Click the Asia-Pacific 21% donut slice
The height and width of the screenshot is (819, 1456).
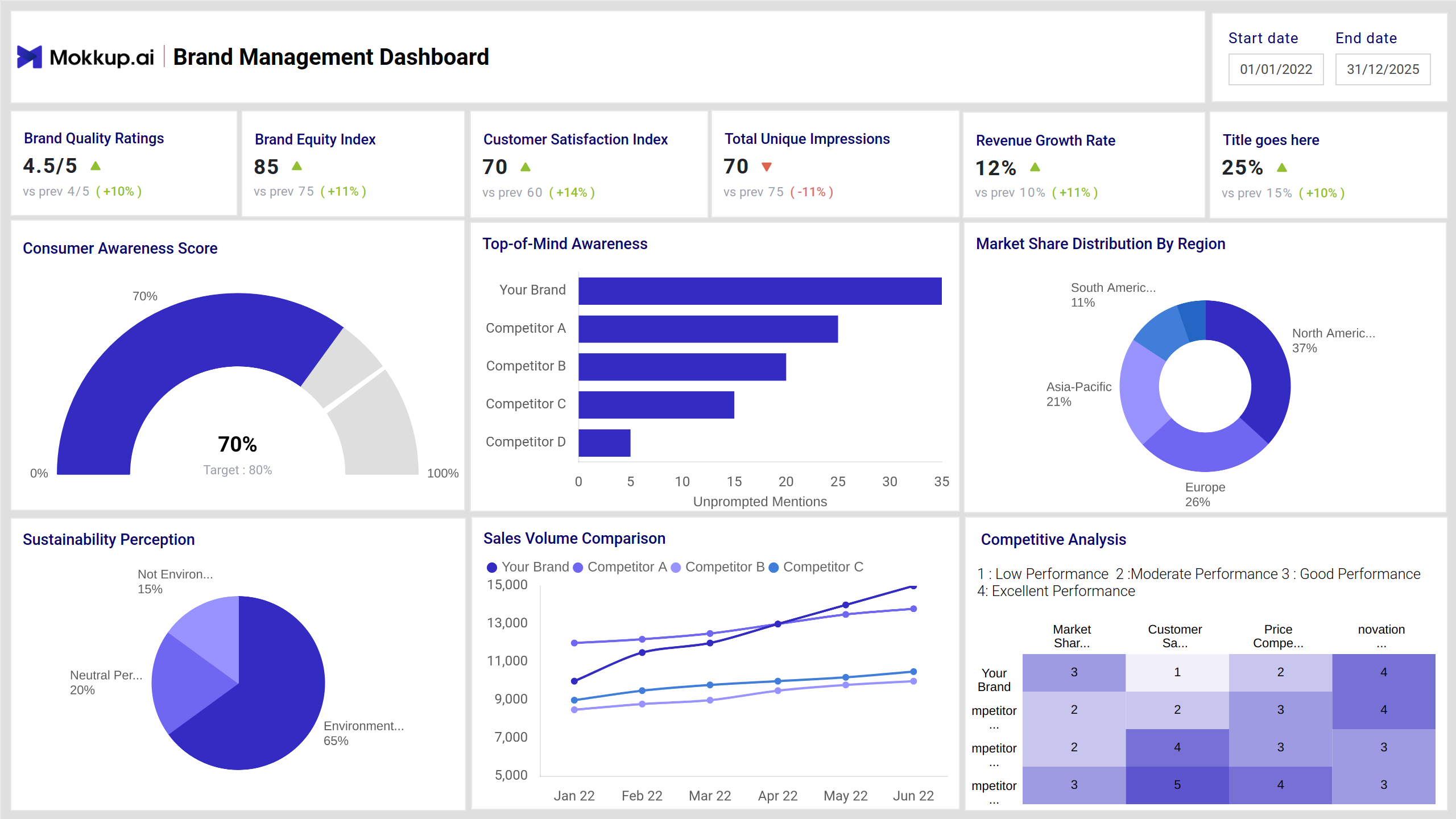pos(1140,392)
